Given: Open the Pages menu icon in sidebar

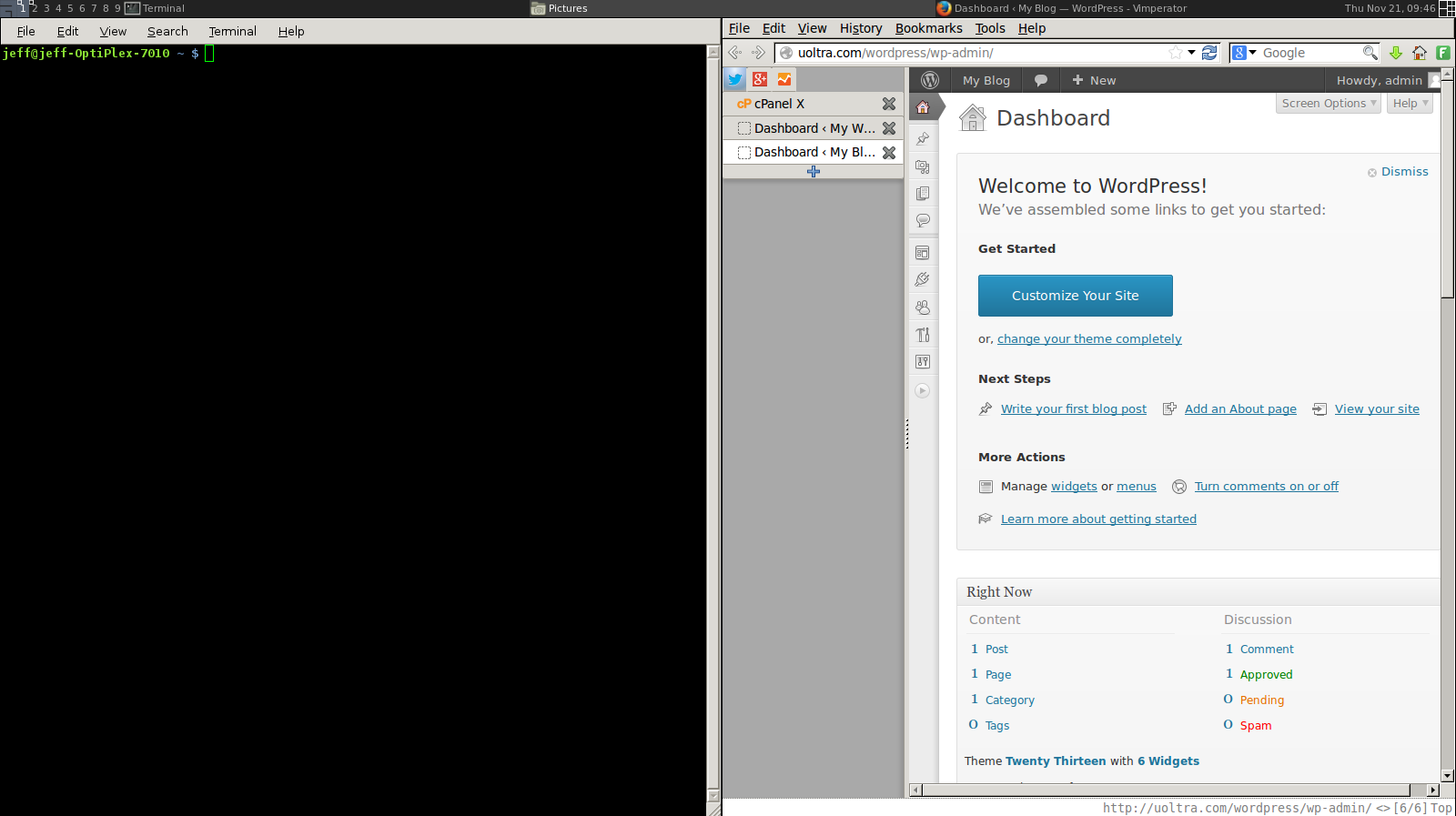Looking at the screenshot, I should click(x=923, y=194).
